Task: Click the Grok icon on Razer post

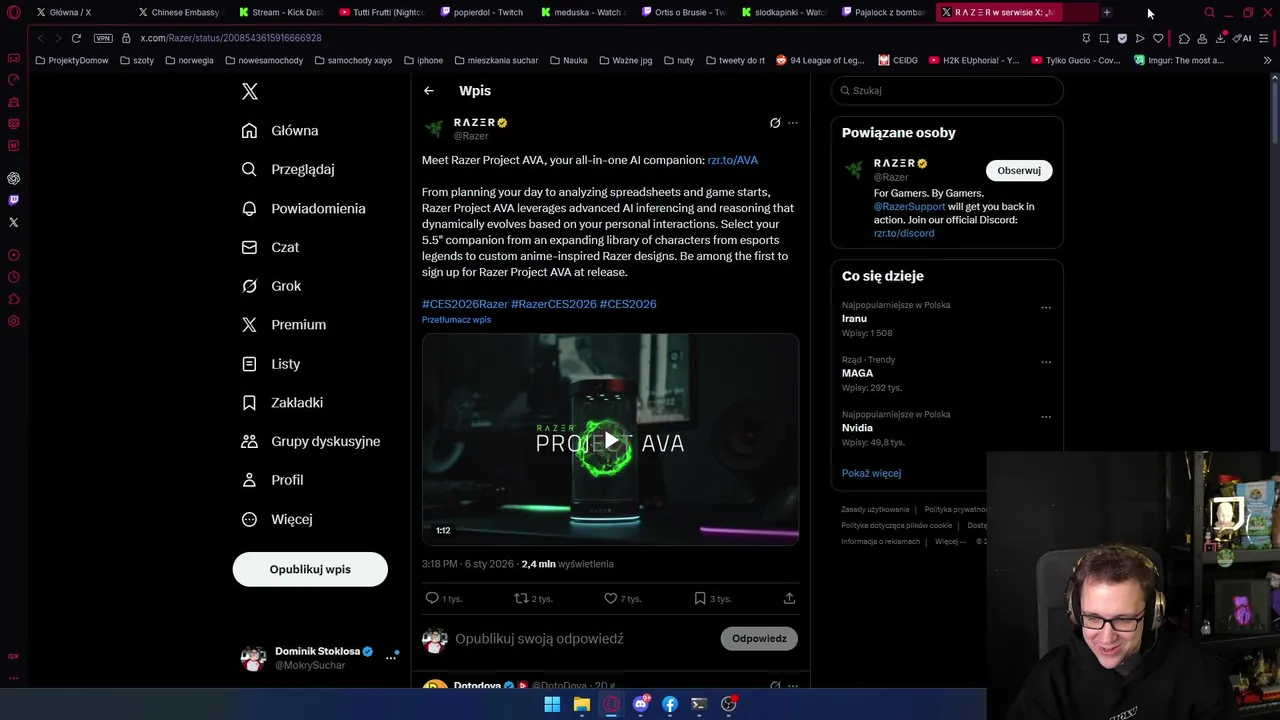Action: click(x=775, y=123)
